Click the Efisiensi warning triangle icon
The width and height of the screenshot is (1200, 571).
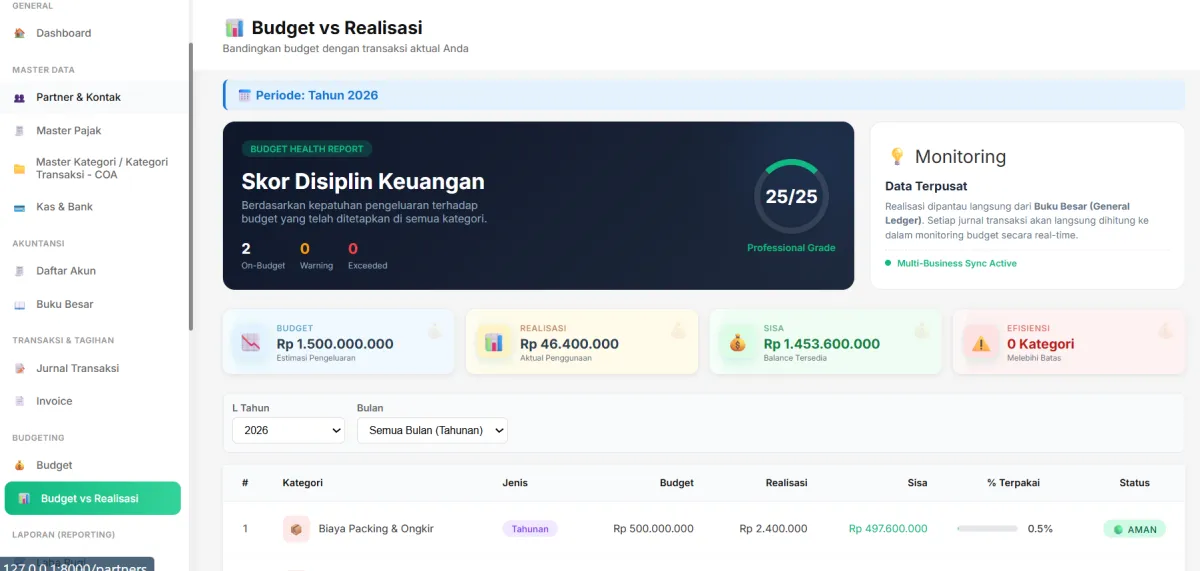[981, 342]
